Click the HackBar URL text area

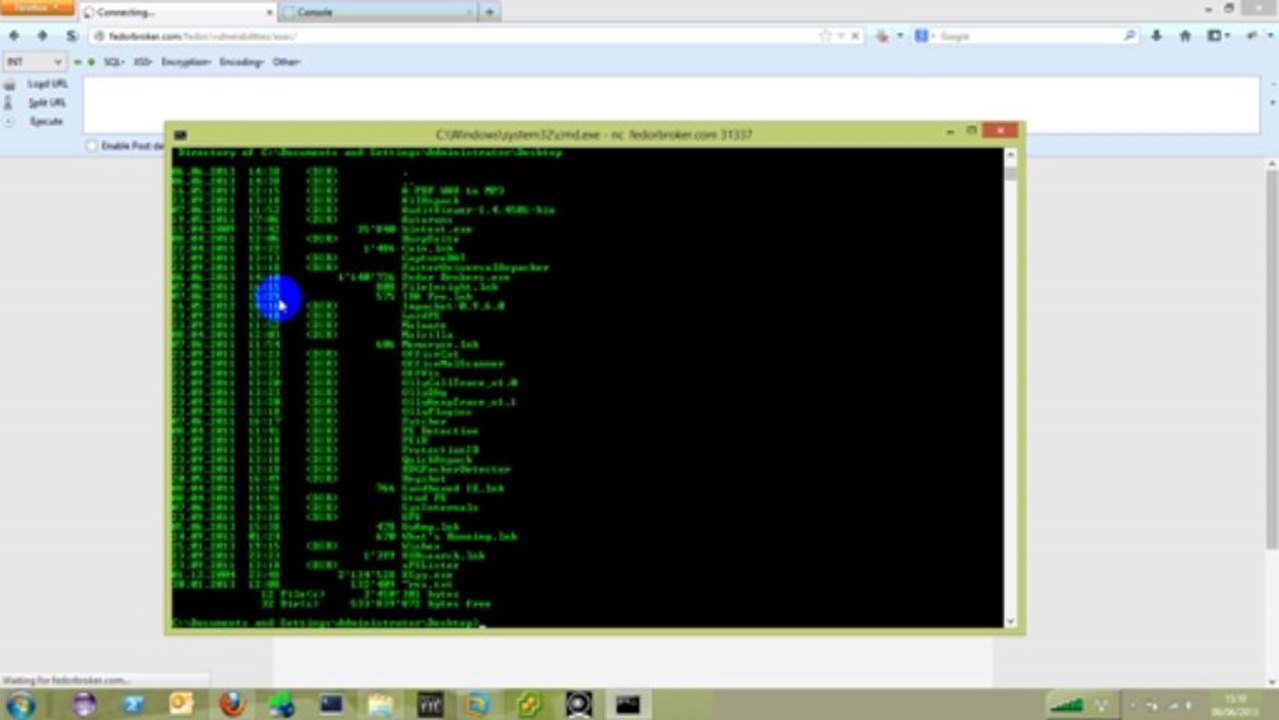(671, 105)
